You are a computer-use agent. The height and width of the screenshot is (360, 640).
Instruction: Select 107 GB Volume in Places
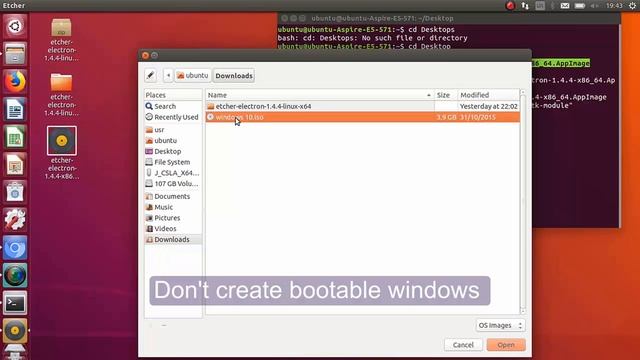(x=173, y=184)
